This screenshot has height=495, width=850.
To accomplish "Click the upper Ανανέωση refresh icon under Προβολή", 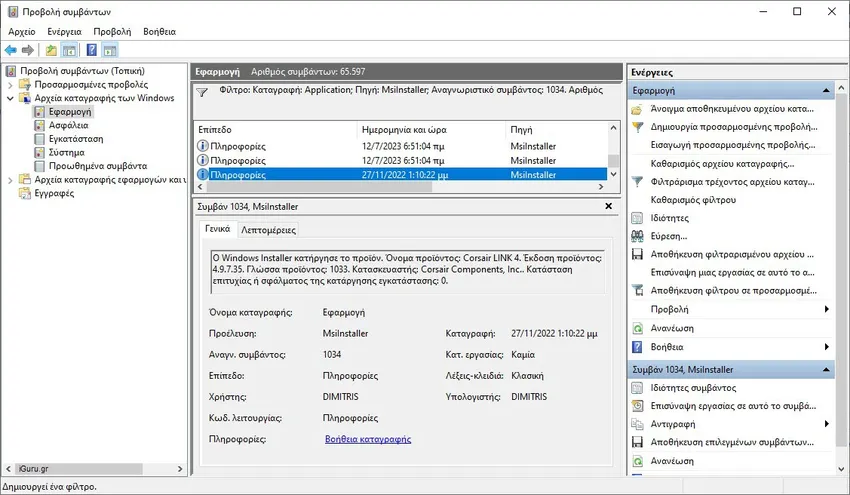I will point(638,328).
